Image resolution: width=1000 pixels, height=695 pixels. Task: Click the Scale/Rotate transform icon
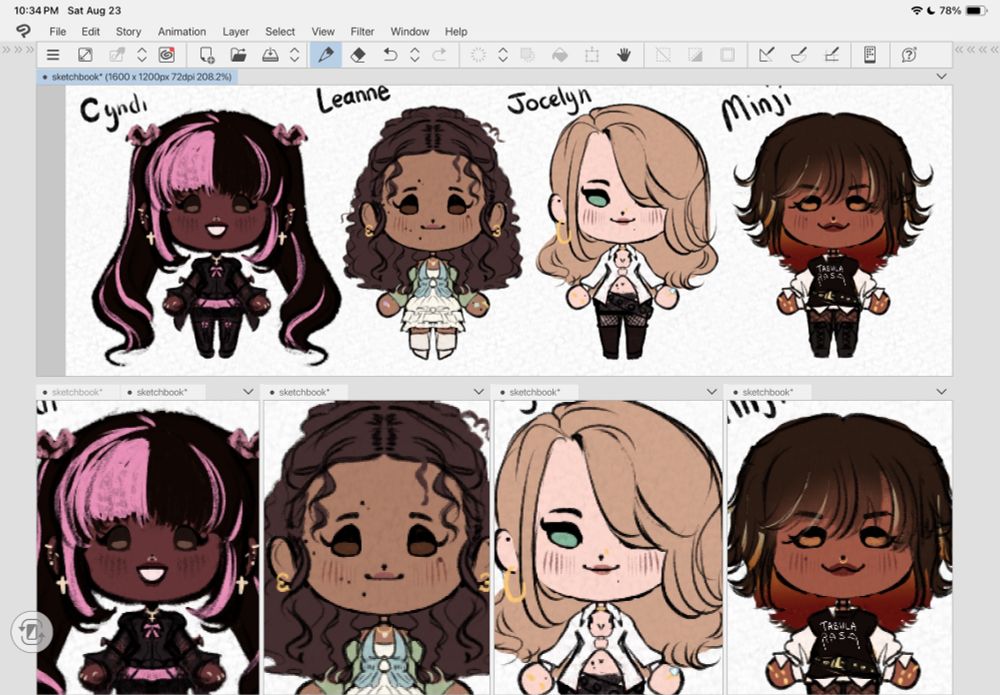[592, 55]
